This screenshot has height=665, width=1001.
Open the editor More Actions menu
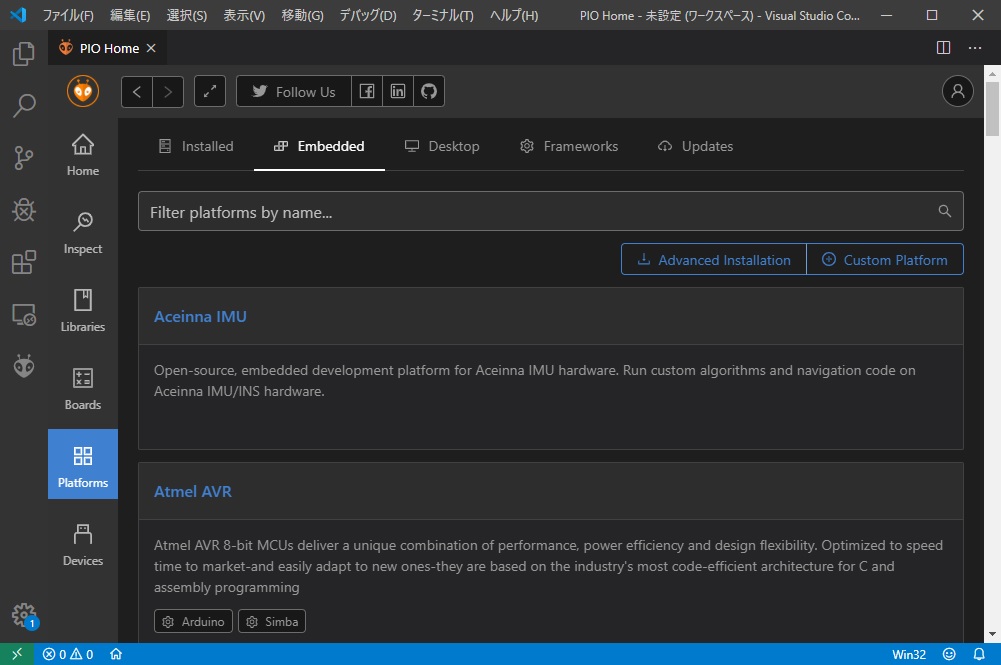click(x=975, y=48)
